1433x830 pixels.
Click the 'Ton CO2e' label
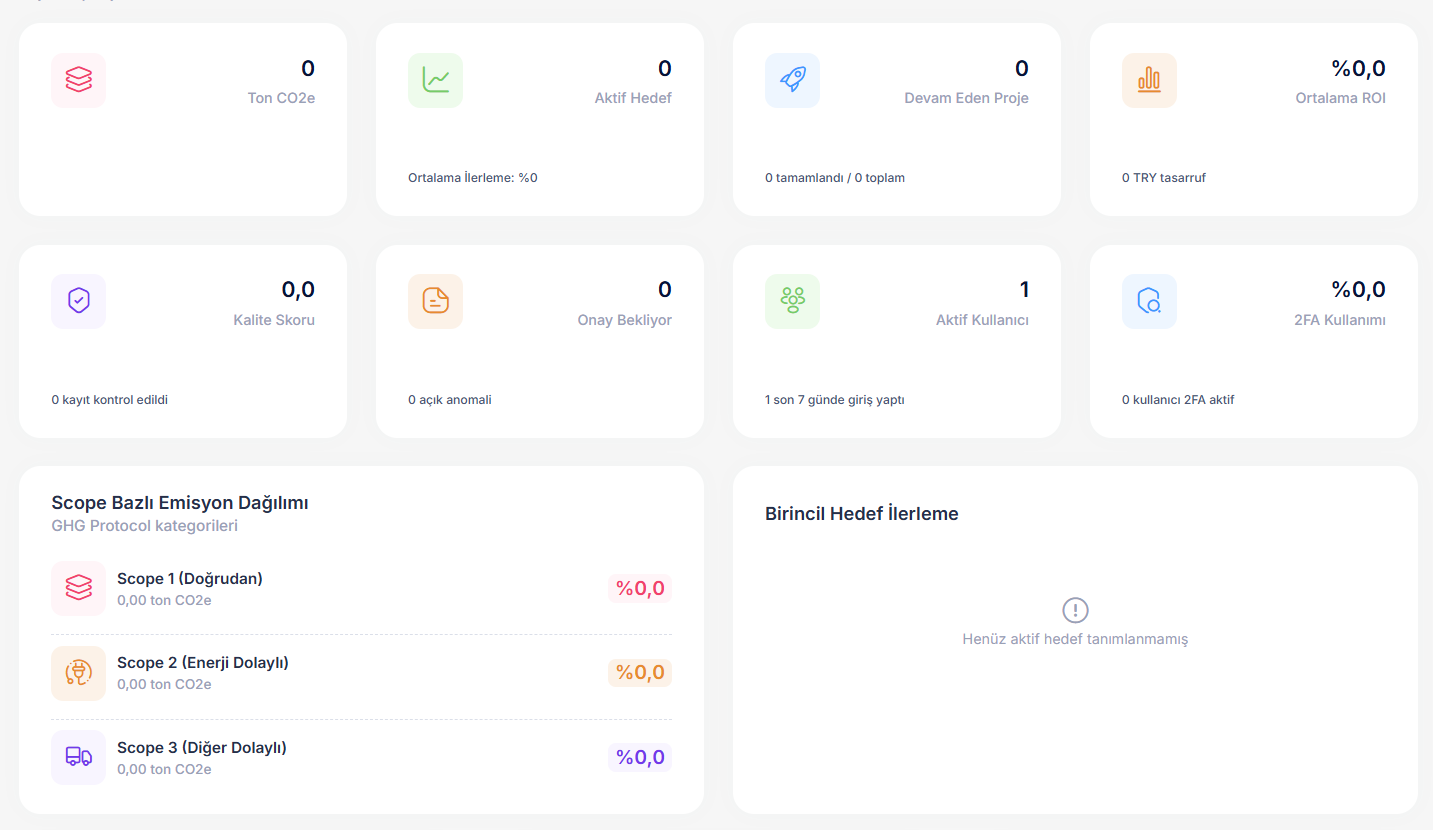click(281, 98)
